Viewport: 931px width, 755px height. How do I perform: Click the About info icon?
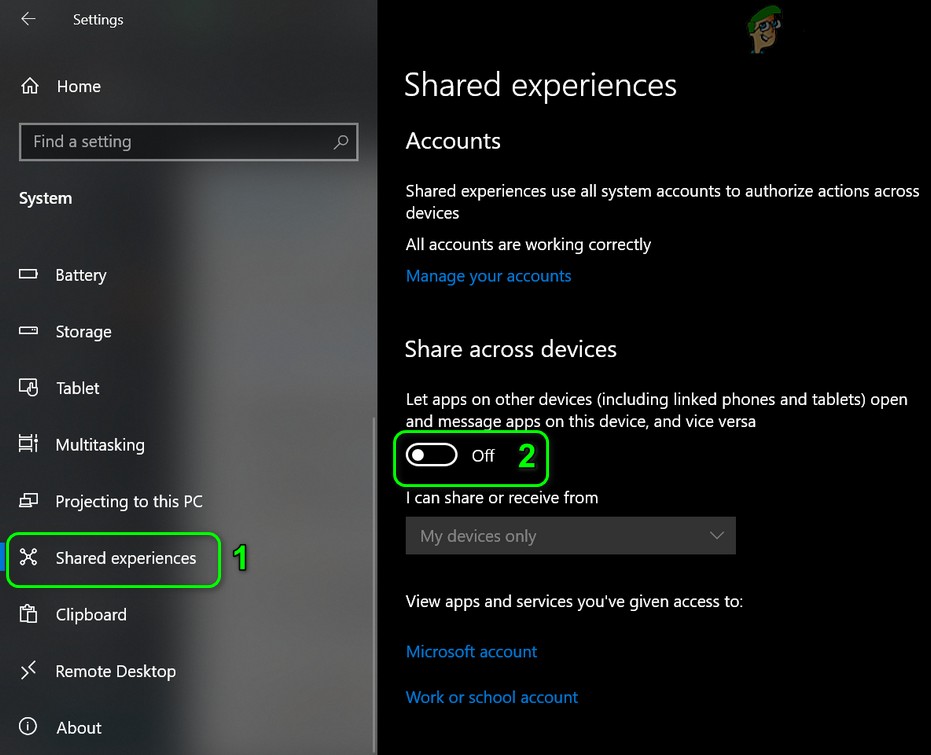tap(29, 727)
